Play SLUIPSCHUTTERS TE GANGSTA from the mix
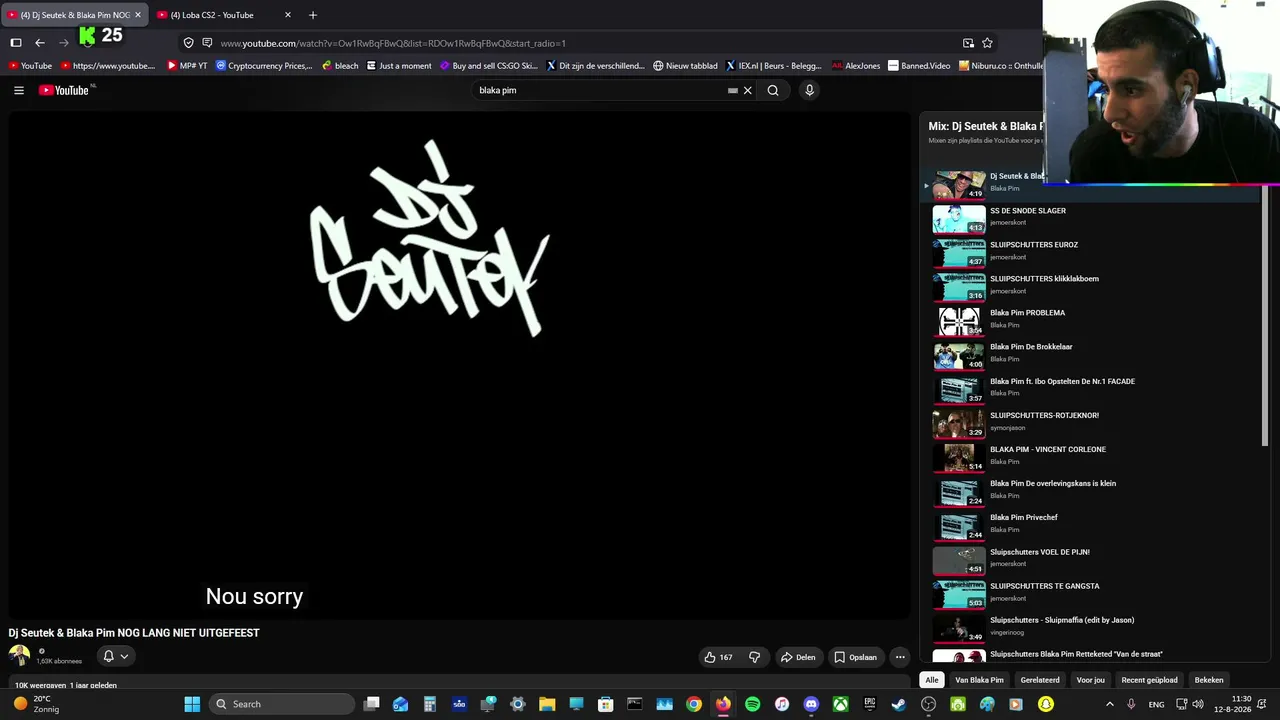Screen dimensions: 1280x720 click(1090, 593)
